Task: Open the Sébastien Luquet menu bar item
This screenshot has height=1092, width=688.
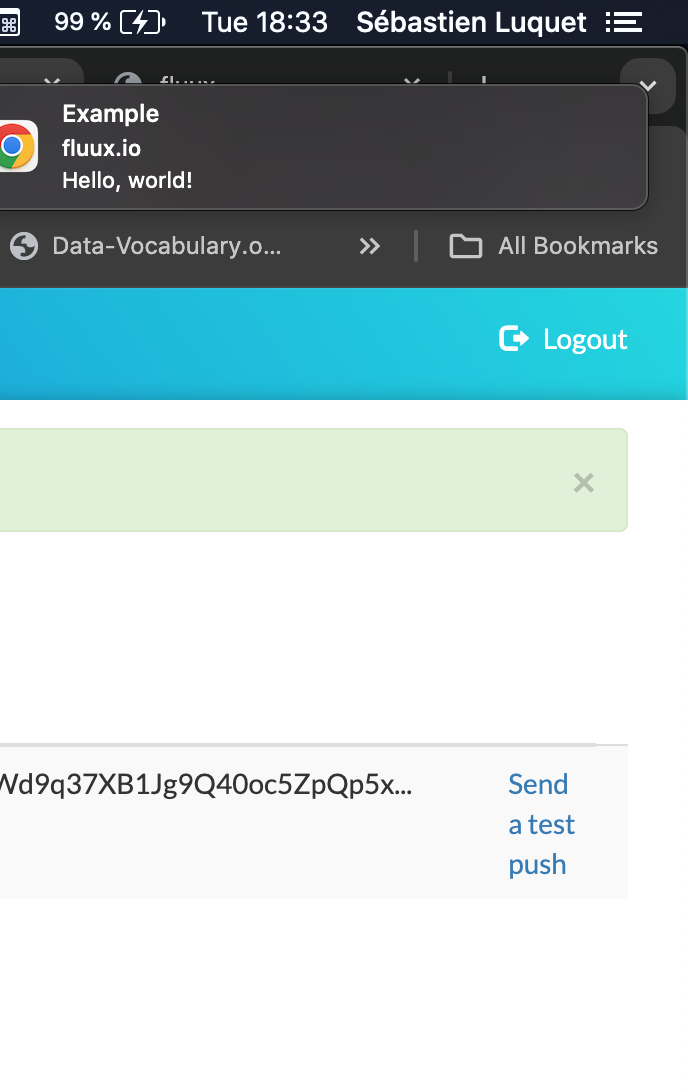Action: coord(471,21)
